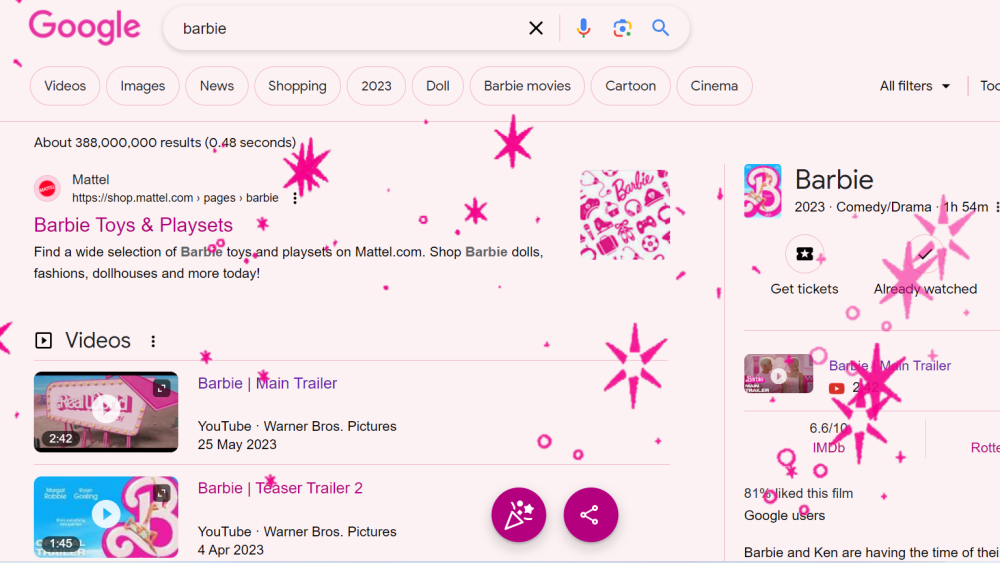Click the '4 Apr 2023' video date
This screenshot has height=563, width=1000.
pos(230,550)
